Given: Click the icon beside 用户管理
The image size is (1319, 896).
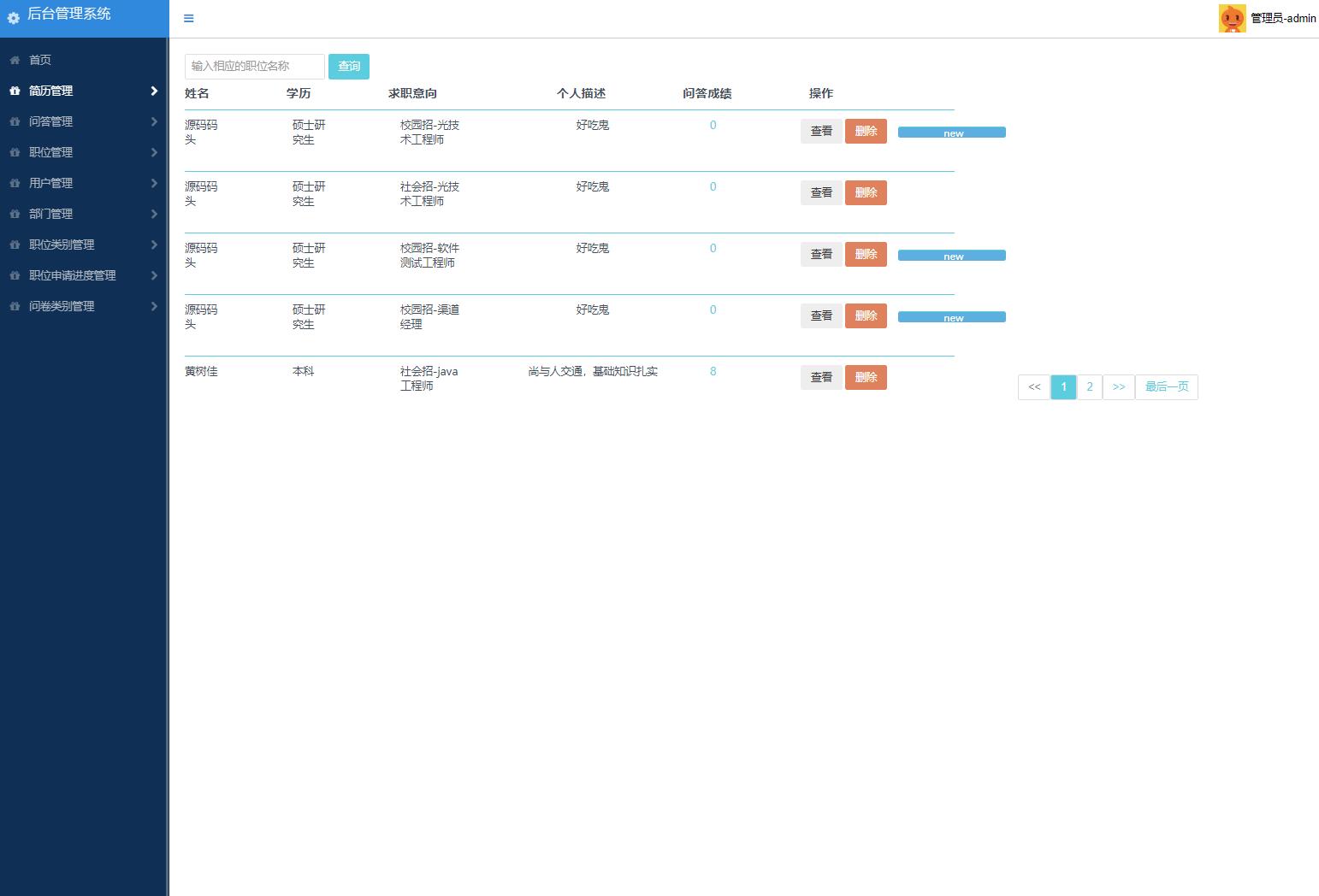Looking at the screenshot, I should 15,183.
